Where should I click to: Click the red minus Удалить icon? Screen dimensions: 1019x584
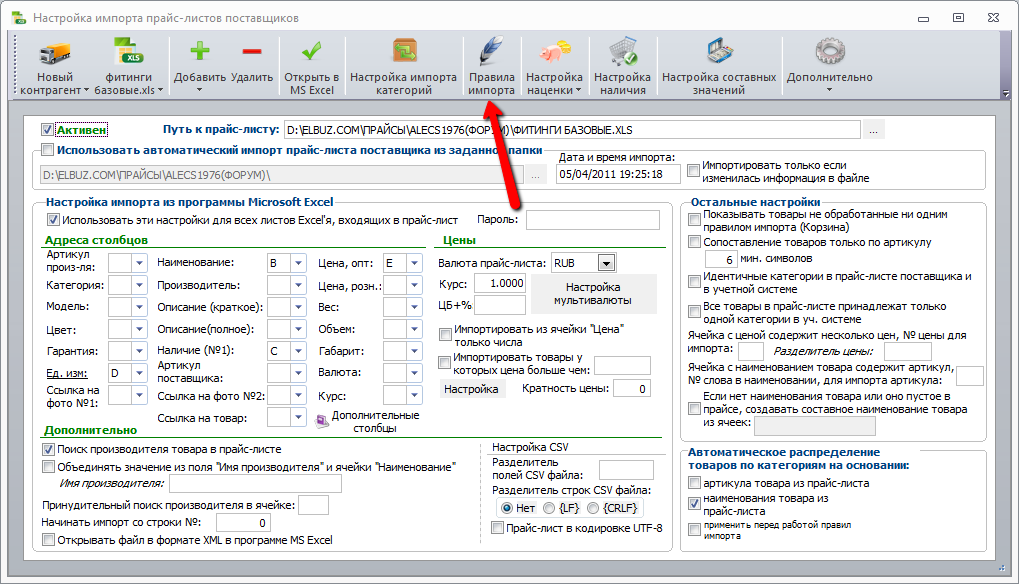pos(252,51)
